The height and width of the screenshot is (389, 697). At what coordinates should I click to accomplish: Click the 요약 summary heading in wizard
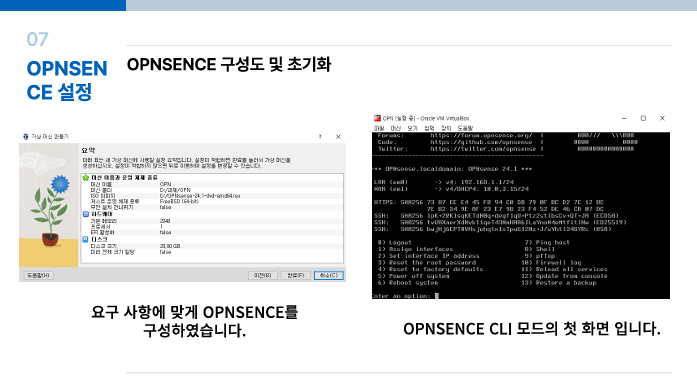[88, 150]
